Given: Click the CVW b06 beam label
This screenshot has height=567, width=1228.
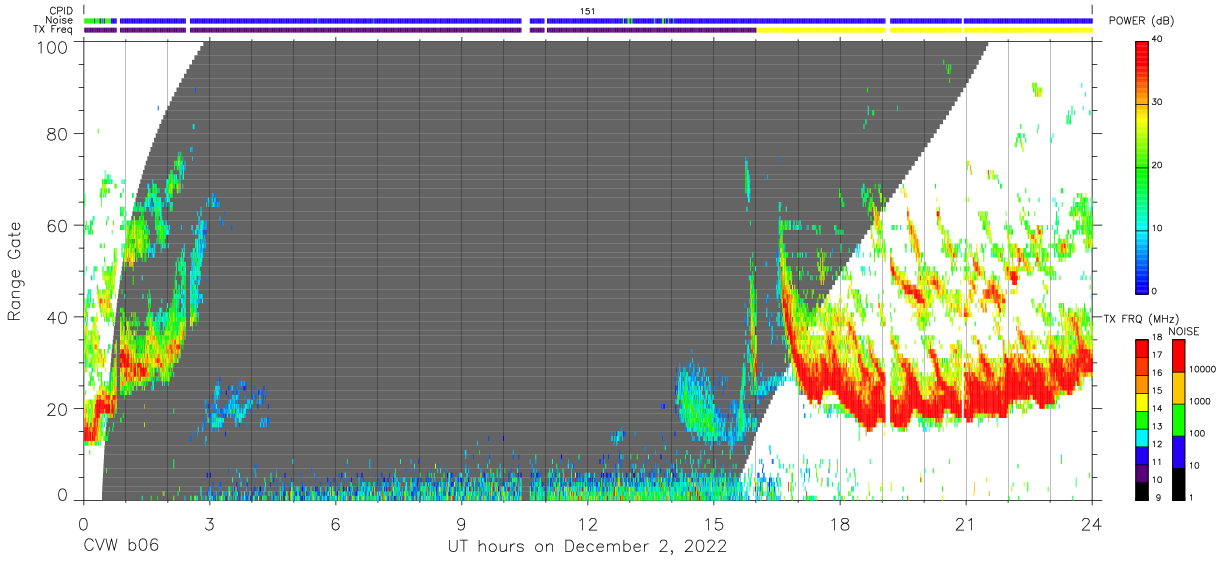Looking at the screenshot, I should pos(121,546).
